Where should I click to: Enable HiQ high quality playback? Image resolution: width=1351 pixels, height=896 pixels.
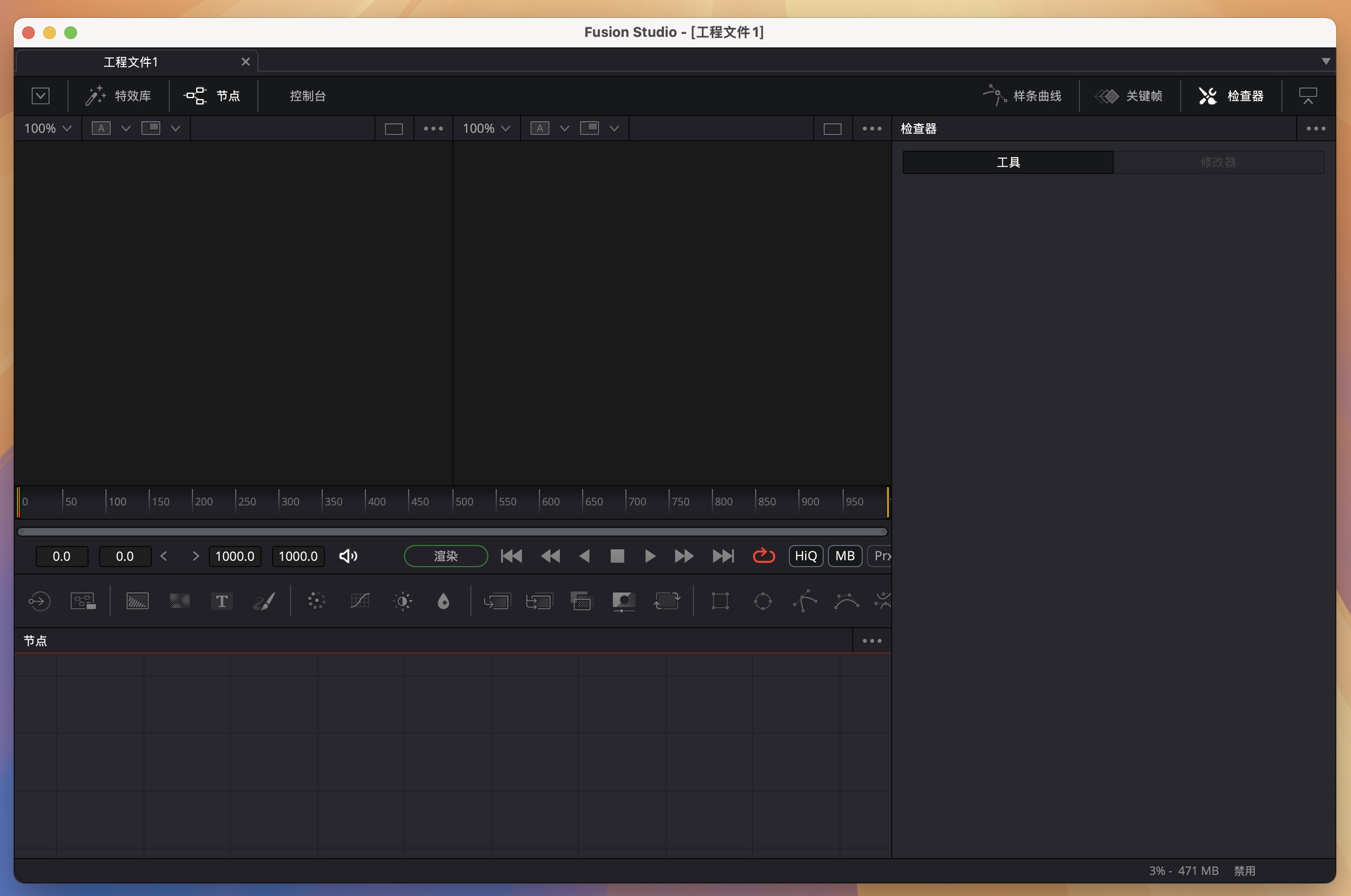[805, 556]
